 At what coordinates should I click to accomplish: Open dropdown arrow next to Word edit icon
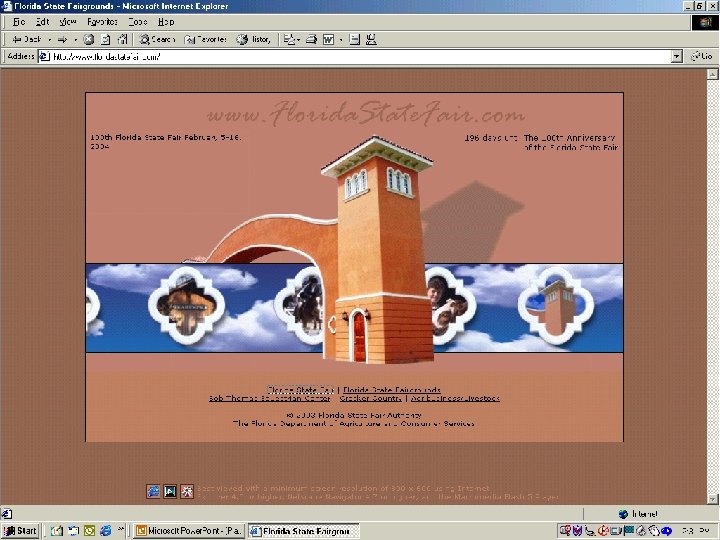tap(341, 39)
